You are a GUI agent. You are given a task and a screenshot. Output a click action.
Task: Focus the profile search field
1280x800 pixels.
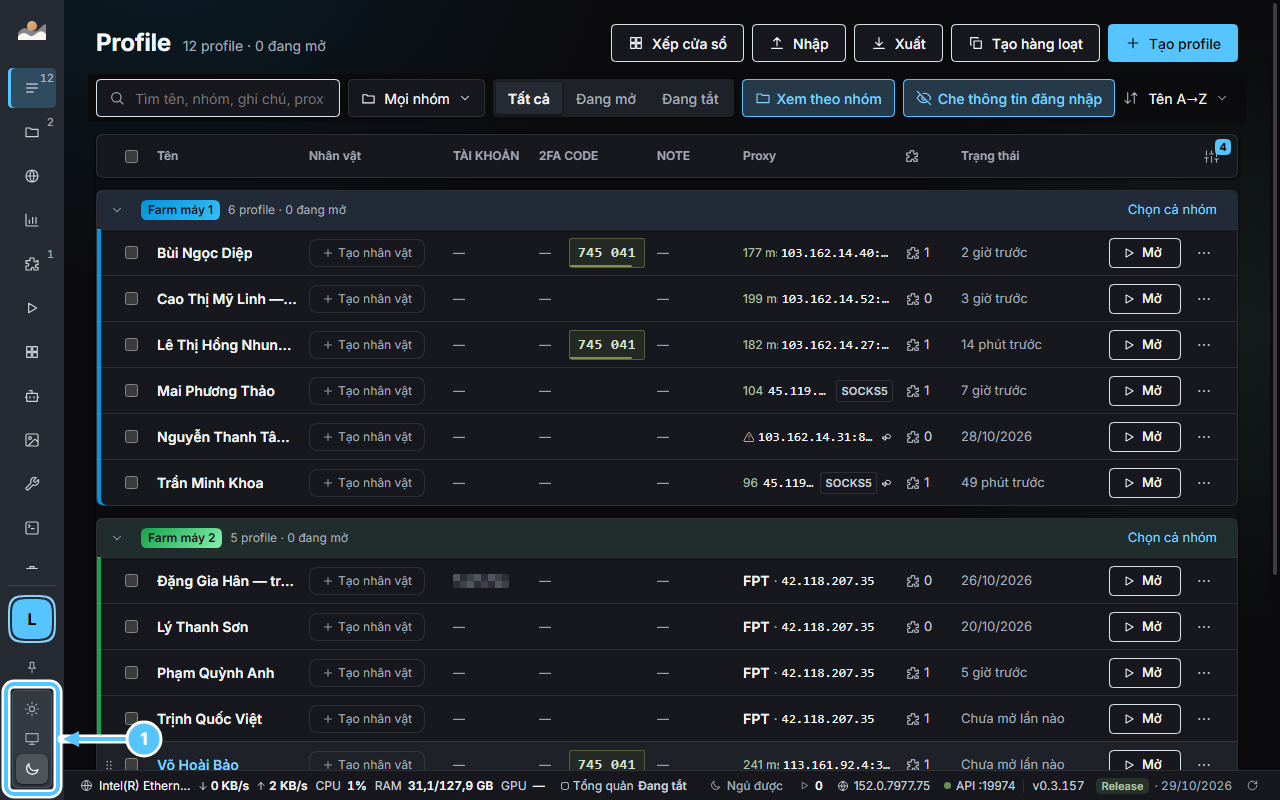click(x=218, y=98)
